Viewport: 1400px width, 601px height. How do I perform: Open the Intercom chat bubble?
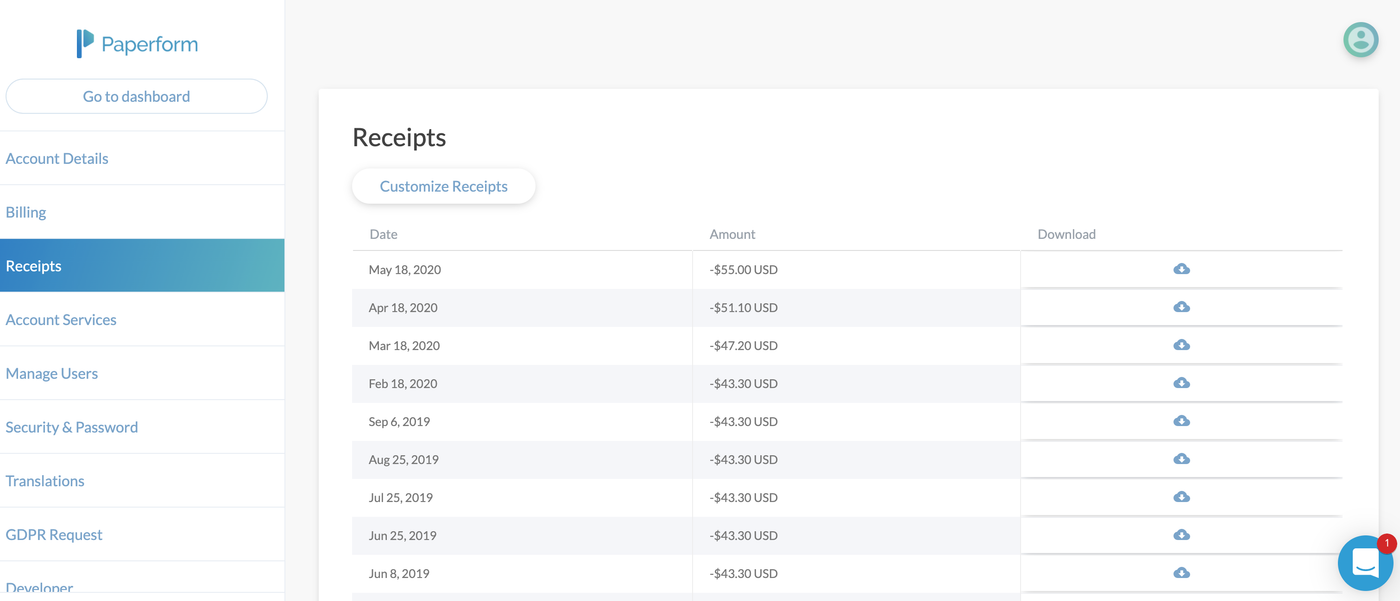pos(1365,563)
